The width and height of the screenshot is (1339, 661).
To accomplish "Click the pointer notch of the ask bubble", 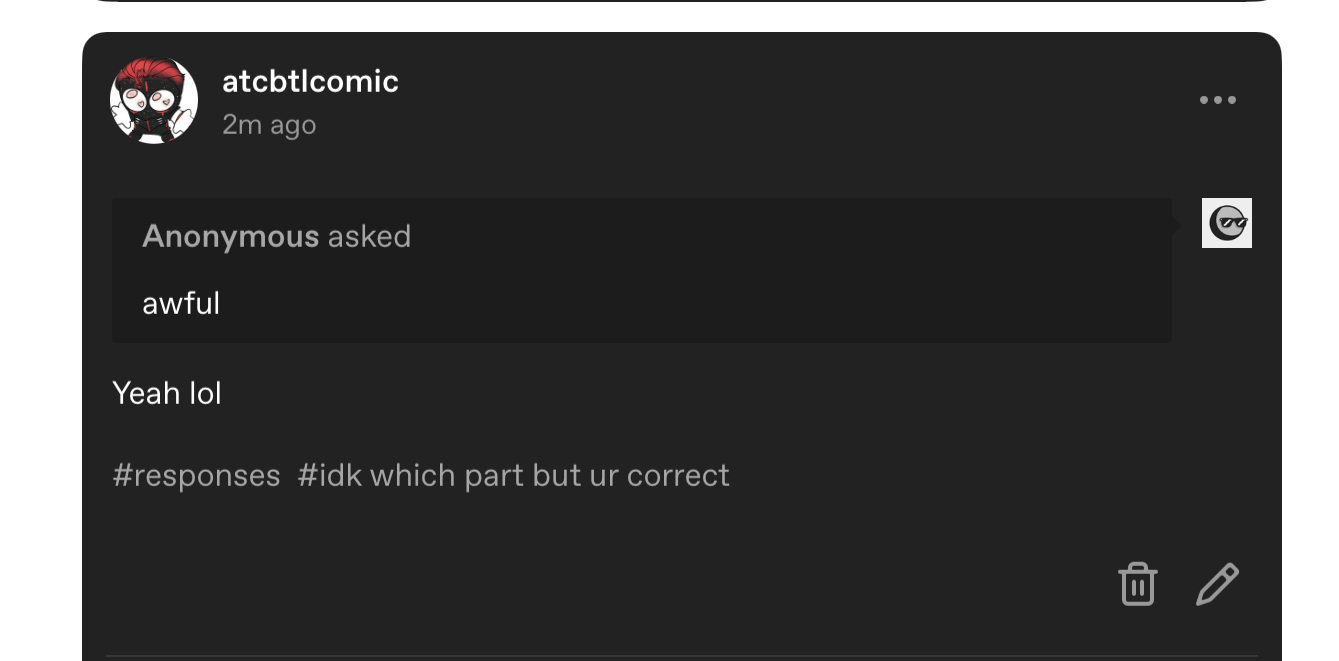I will point(1177,227).
